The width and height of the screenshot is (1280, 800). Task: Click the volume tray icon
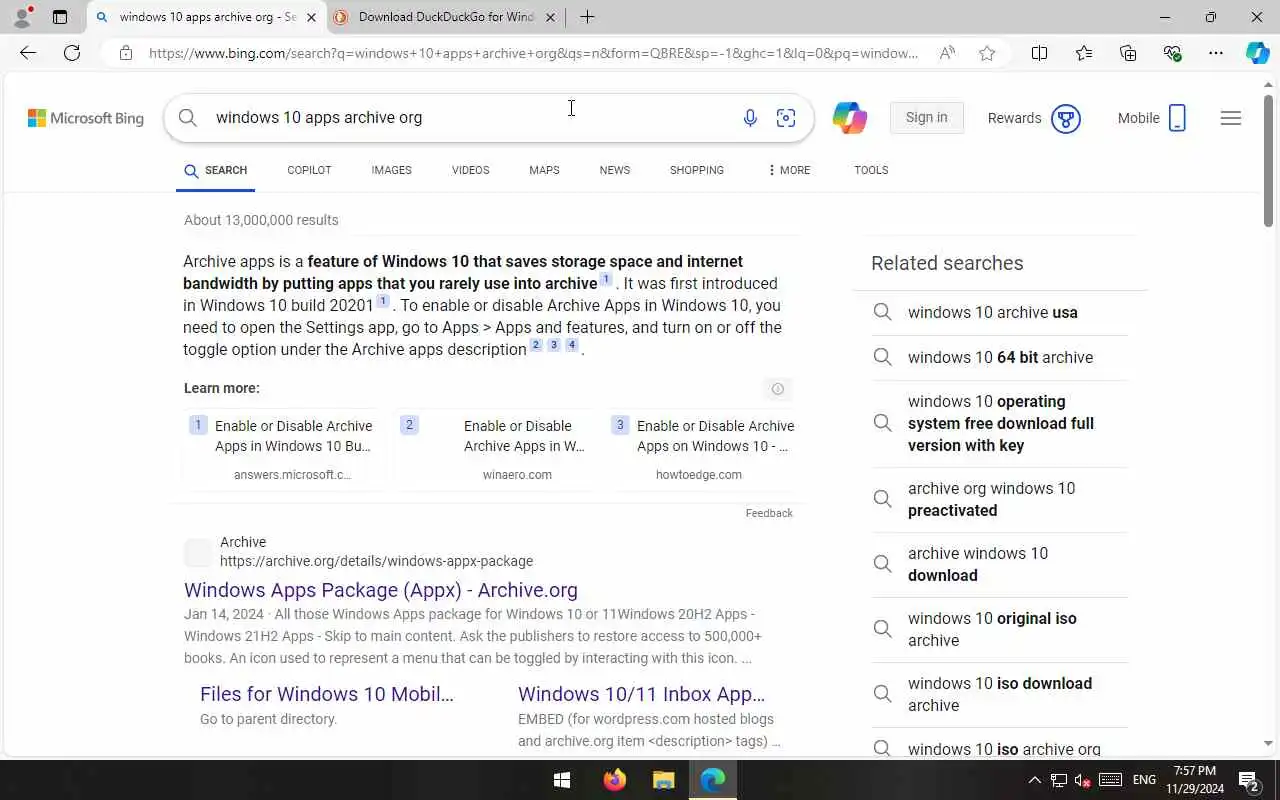[x=1083, y=780]
